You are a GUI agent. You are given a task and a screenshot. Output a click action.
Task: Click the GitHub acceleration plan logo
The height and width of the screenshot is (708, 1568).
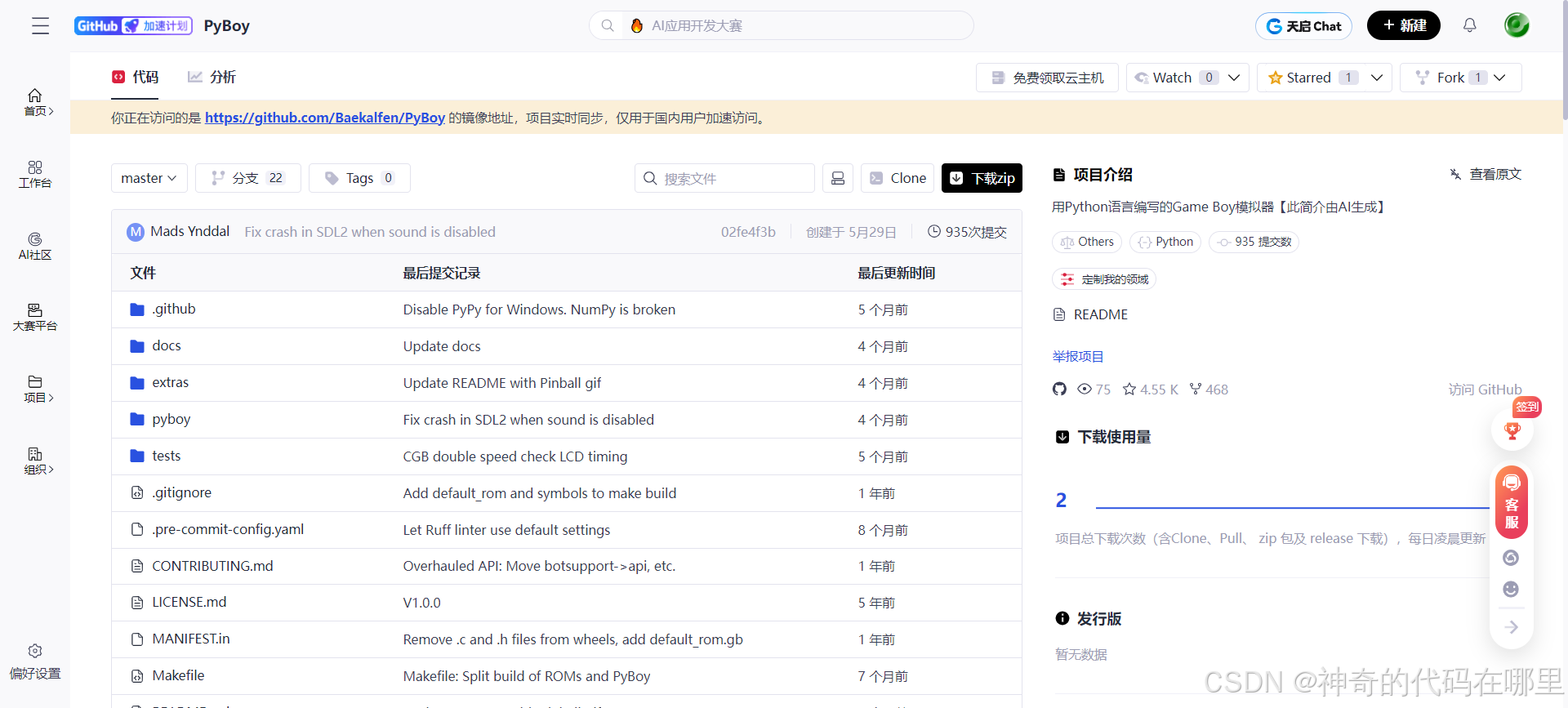tap(133, 26)
